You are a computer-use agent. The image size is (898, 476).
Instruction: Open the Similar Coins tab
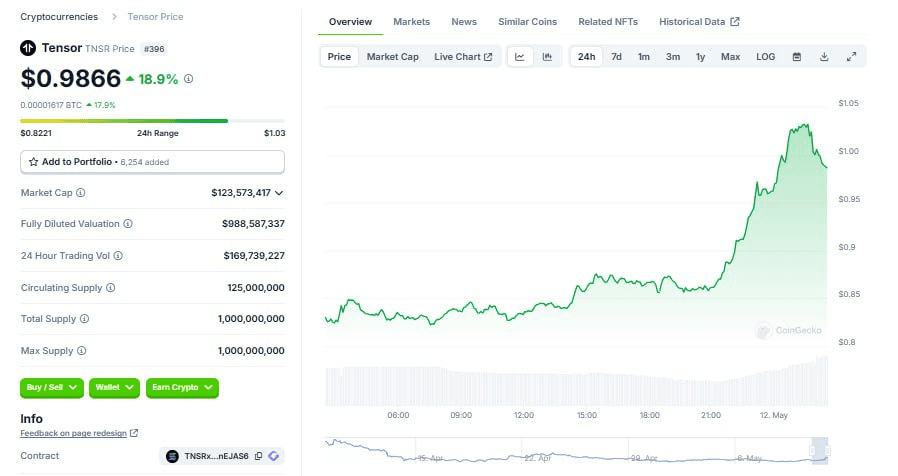[527, 22]
